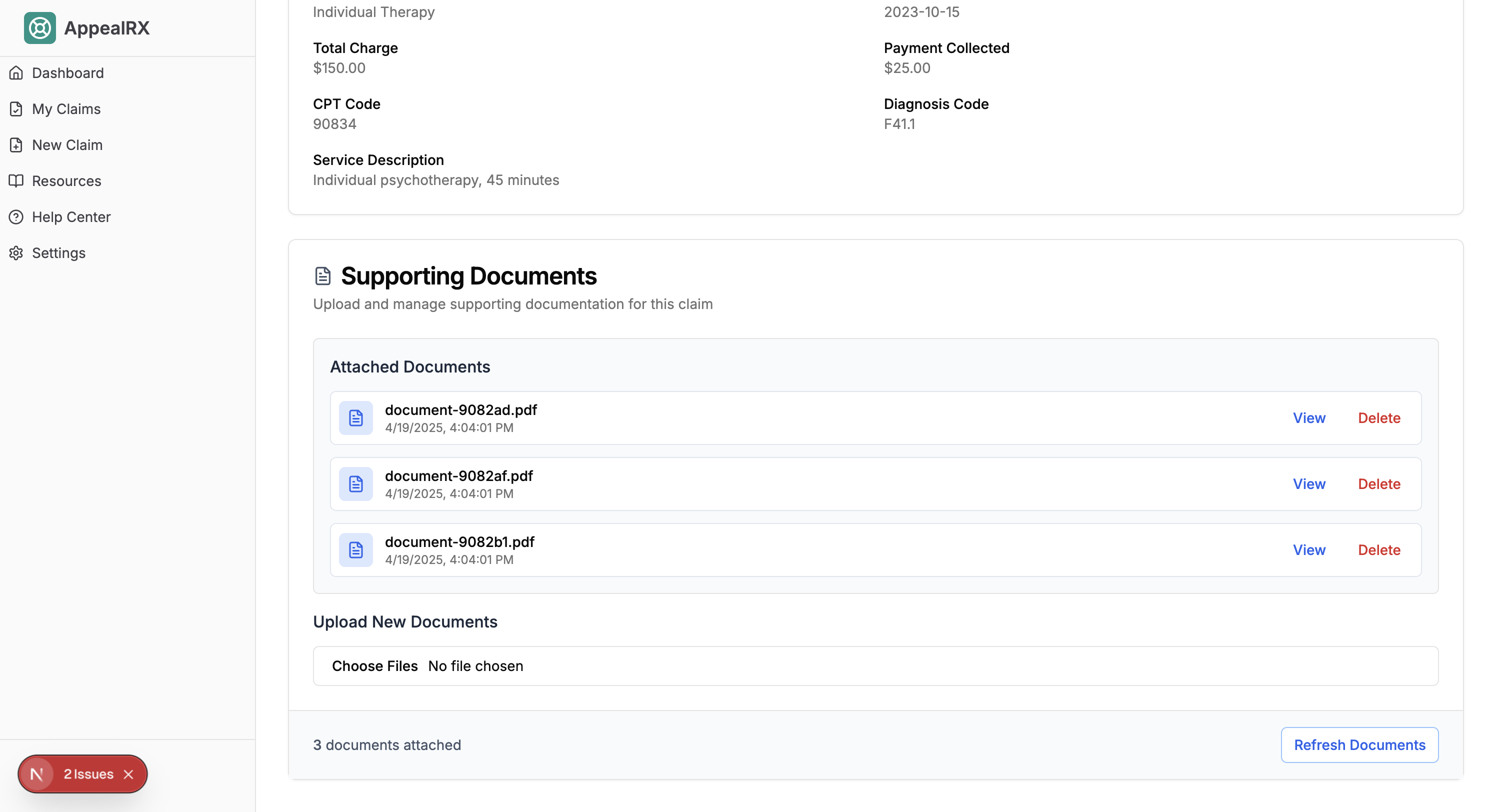Click Choose Files to upload documents

[x=374, y=666]
